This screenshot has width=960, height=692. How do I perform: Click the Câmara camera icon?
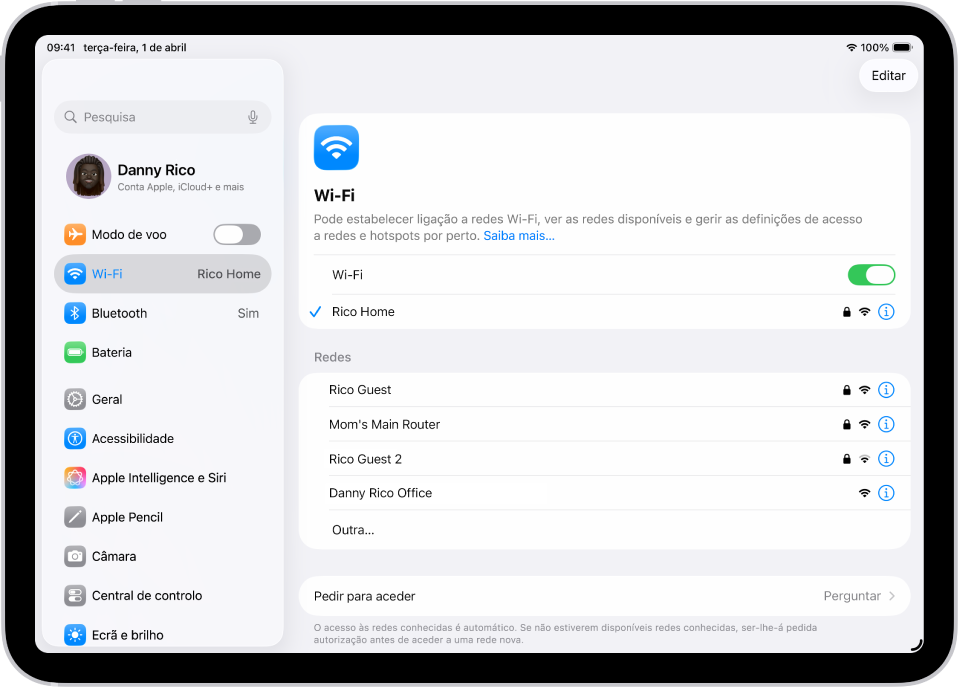(75, 557)
